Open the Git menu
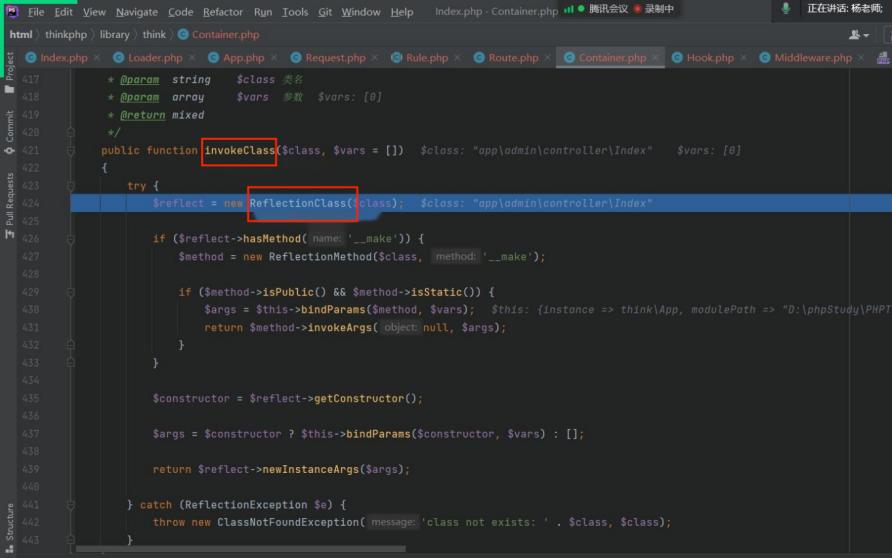The width and height of the screenshot is (892, 559). pyautogui.click(x=325, y=12)
